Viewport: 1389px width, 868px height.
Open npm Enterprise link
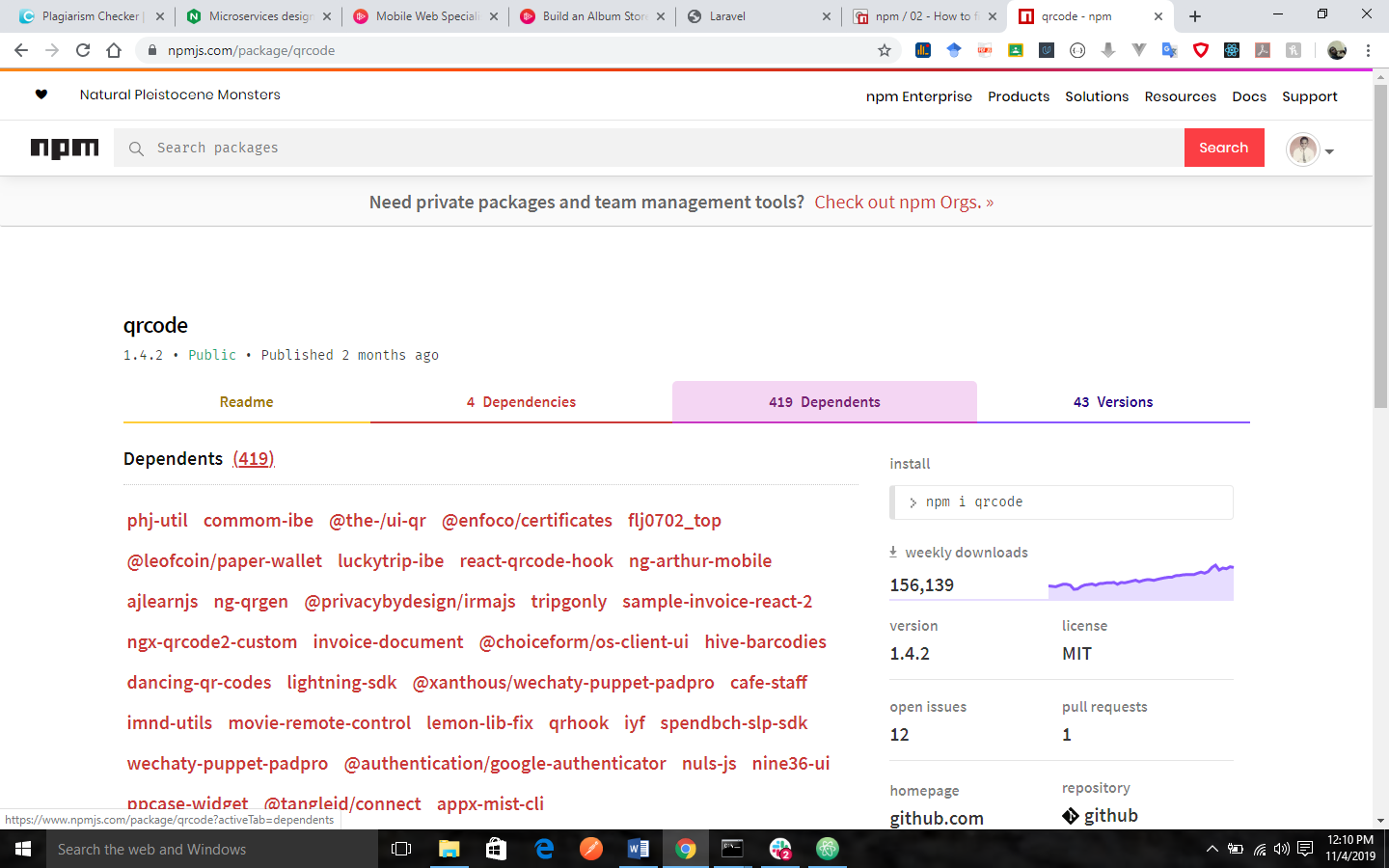919,96
